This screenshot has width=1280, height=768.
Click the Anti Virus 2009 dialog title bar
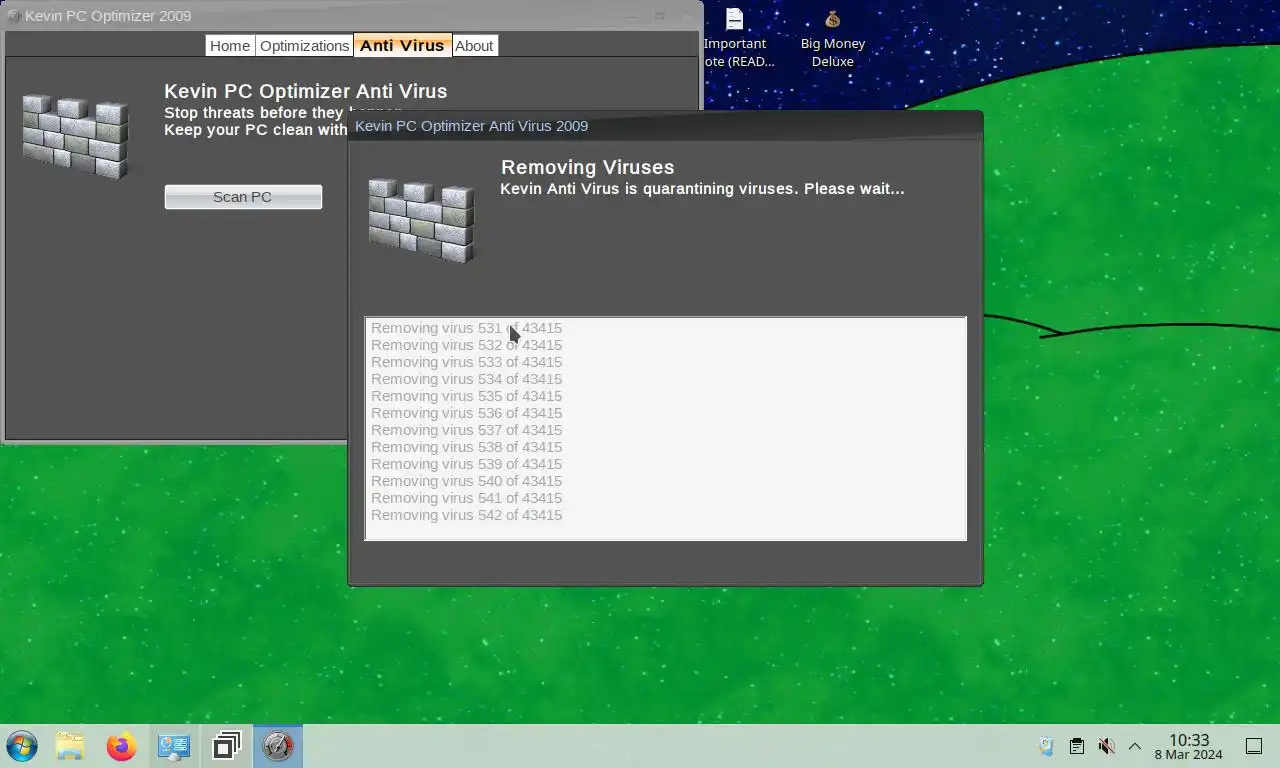point(665,126)
